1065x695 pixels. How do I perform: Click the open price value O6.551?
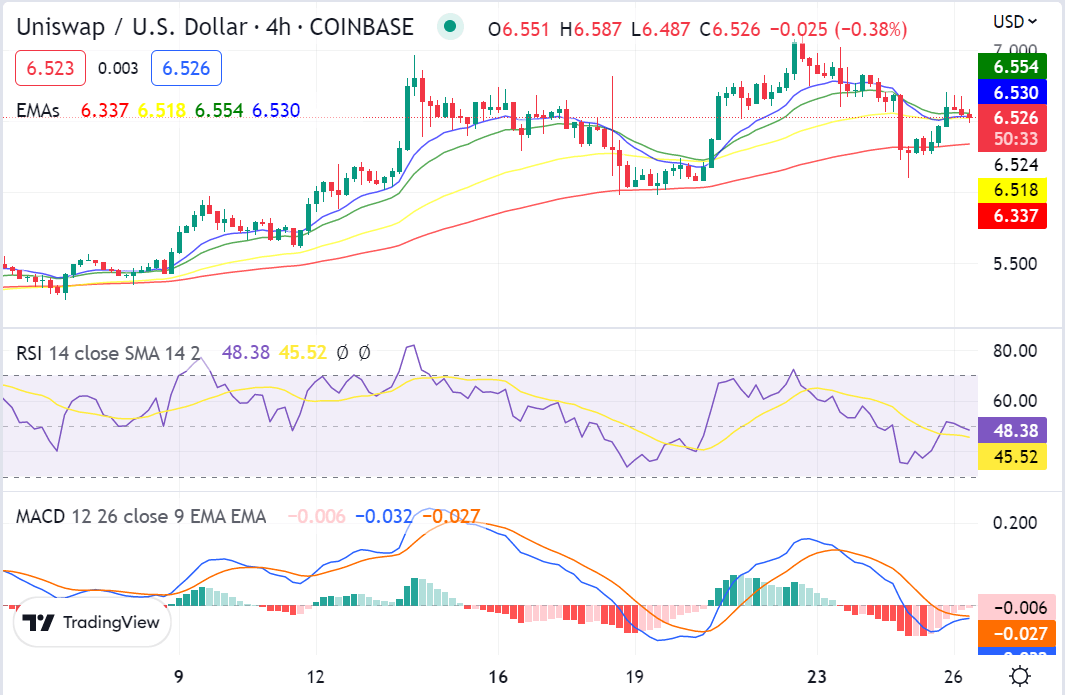[x=518, y=29]
